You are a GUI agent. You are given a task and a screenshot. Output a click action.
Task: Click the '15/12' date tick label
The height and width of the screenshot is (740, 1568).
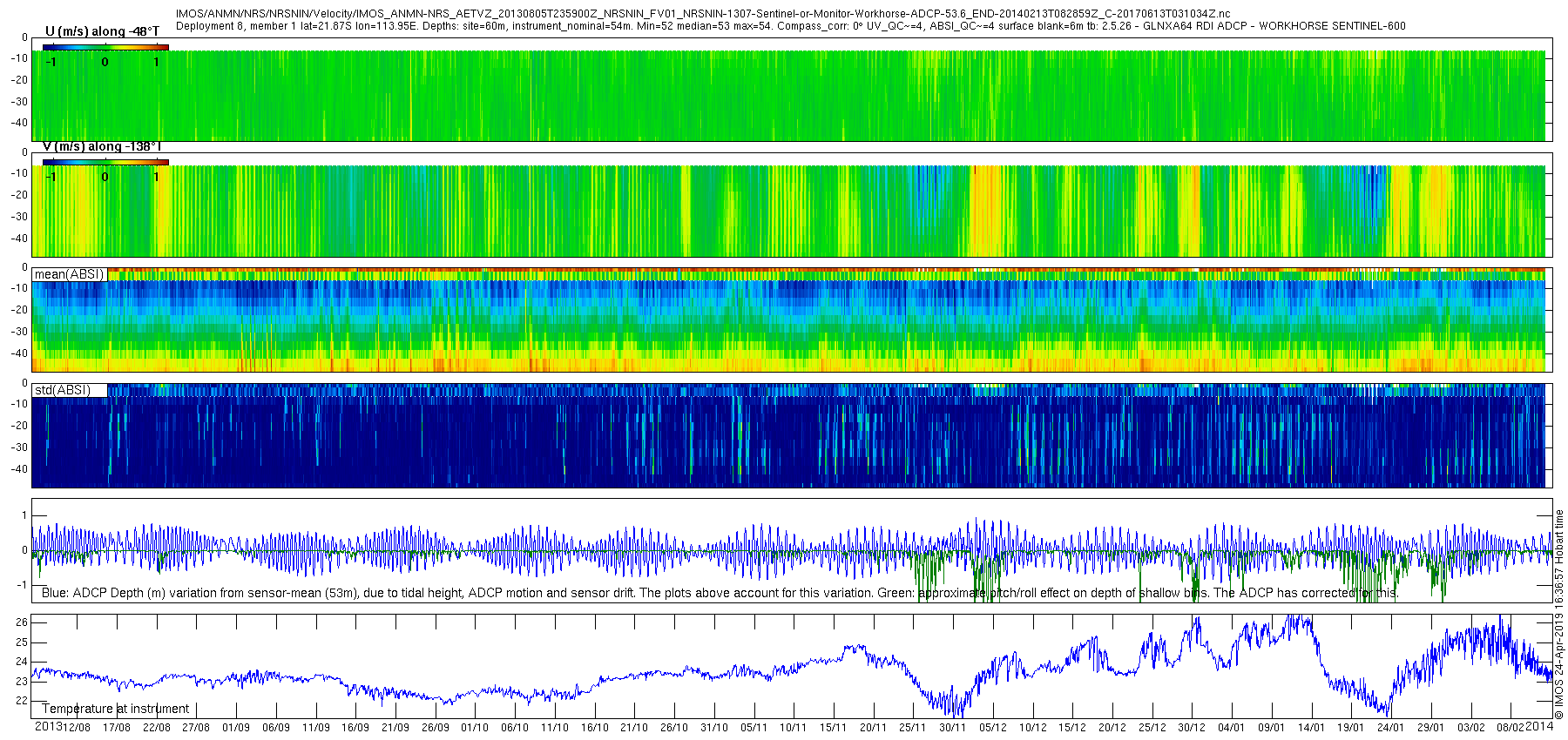click(1072, 728)
